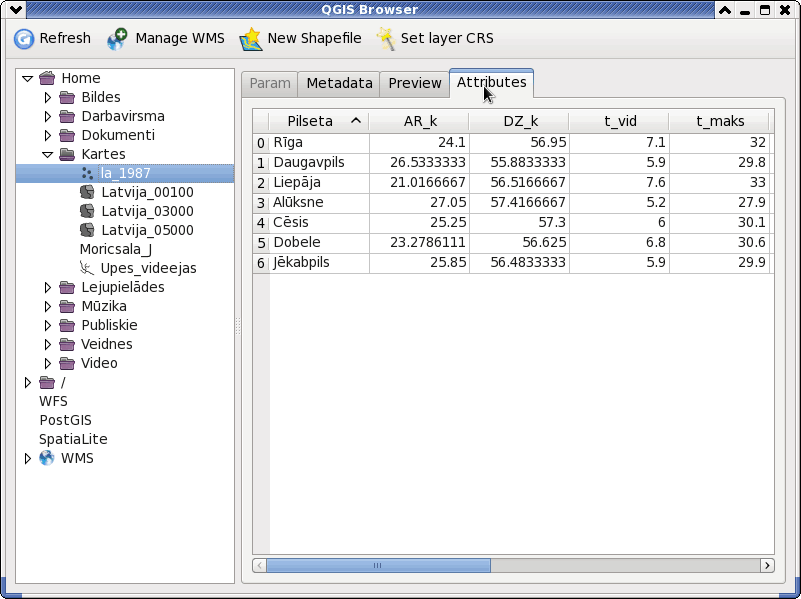Viewport: 801px width, 599px height.
Task: Click the Home folder icon
Action: (x=47, y=78)
